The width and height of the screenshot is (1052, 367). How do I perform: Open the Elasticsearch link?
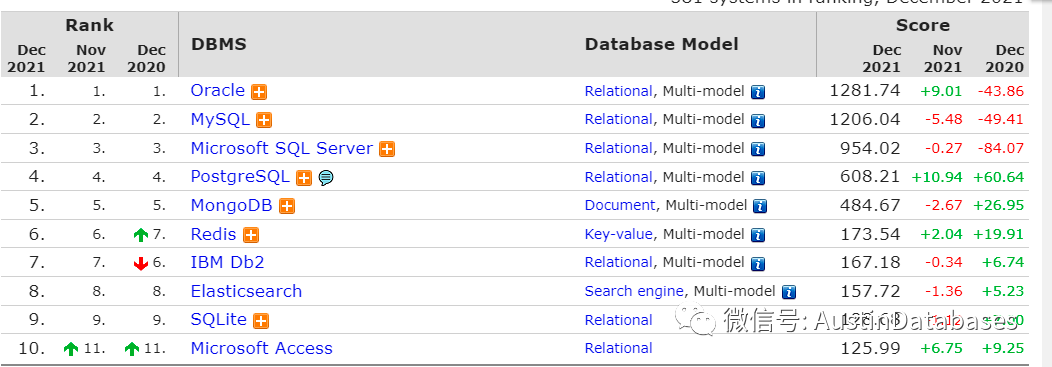click(246, 291)
